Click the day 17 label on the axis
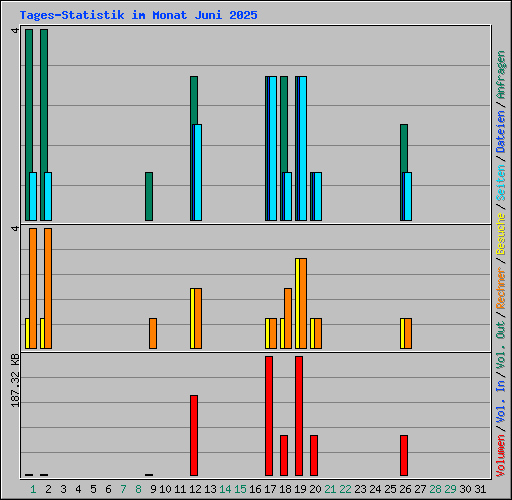The height and width of the screenshot is (500, 512). point(270,489)
